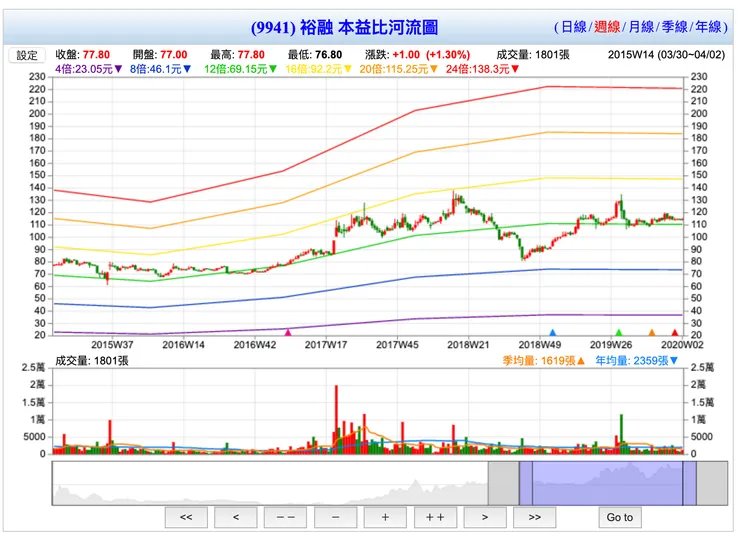
Task: Click the green triangle marker near 2019W26
Action: click(x=619, y=333)
